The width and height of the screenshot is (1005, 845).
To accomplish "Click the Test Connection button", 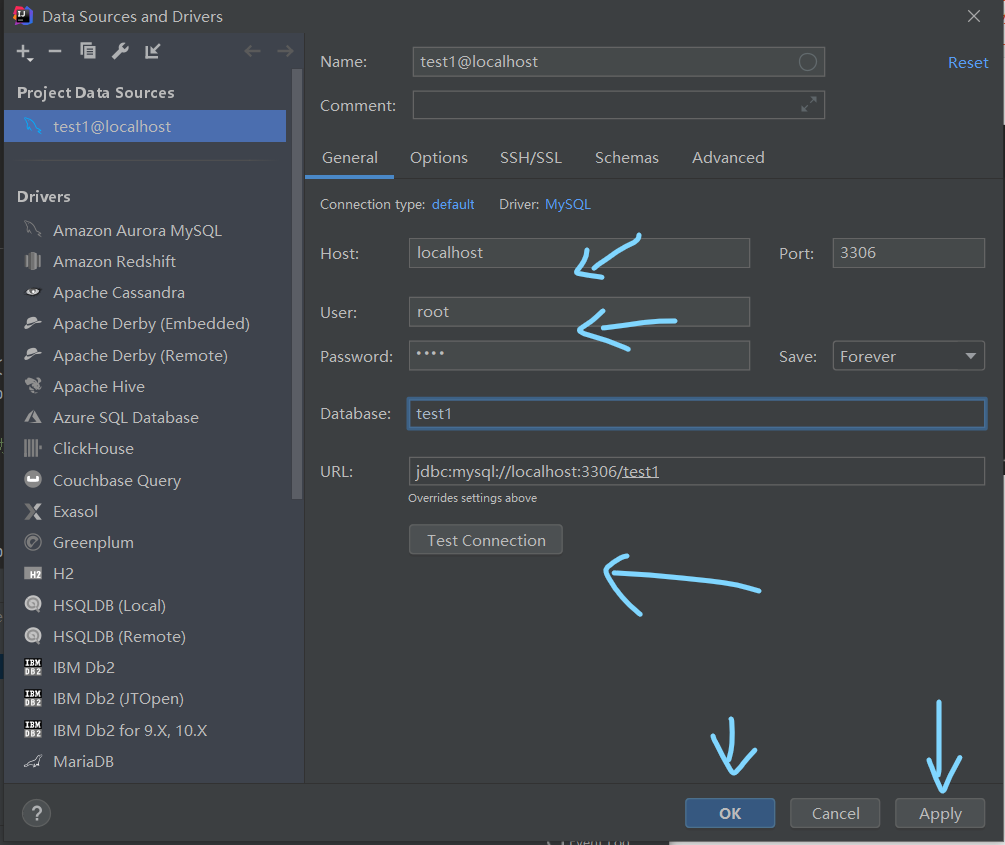I will pos(486,540).
